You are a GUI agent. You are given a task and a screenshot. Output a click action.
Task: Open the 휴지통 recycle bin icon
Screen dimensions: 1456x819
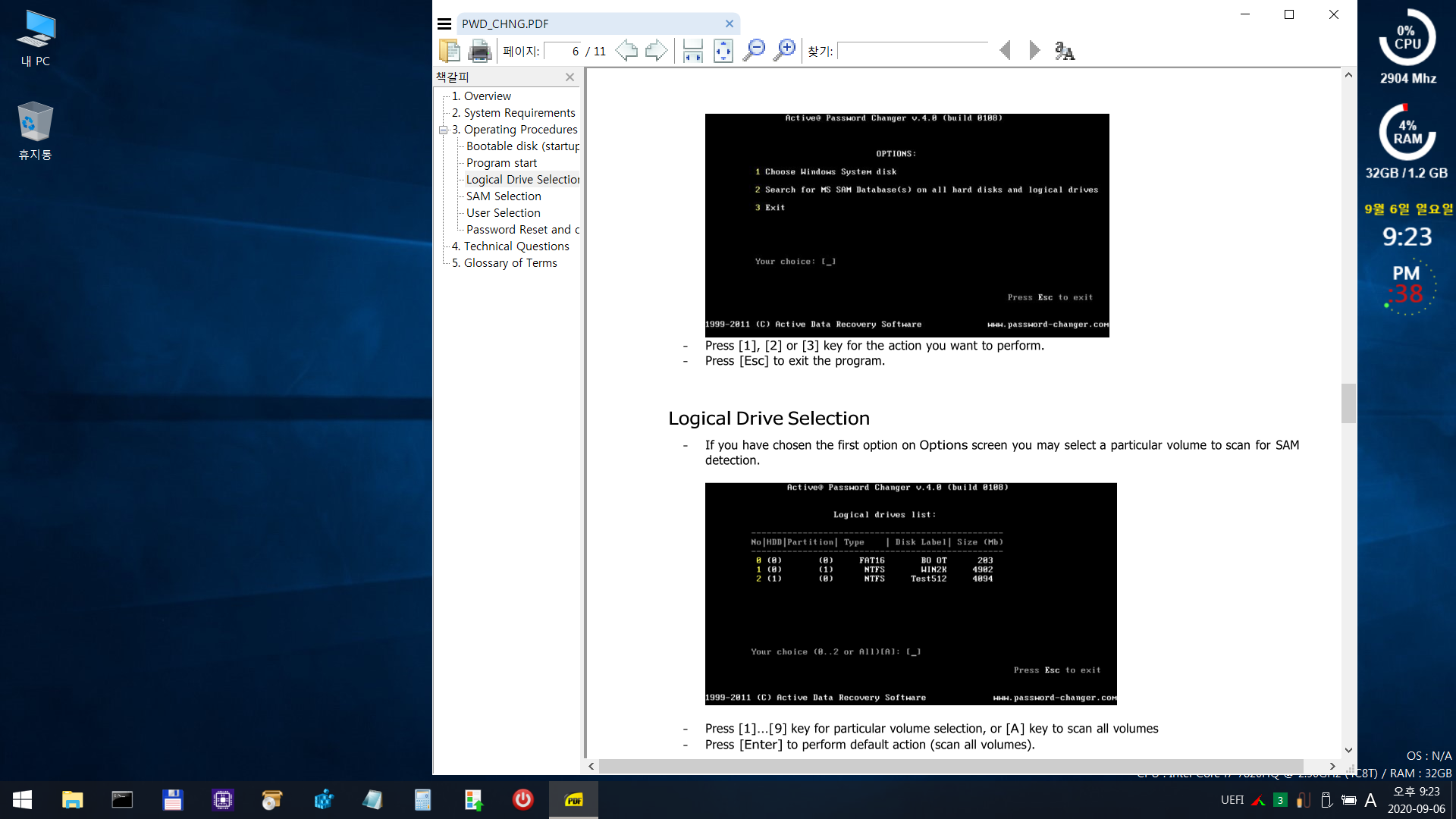pos(36,131)
